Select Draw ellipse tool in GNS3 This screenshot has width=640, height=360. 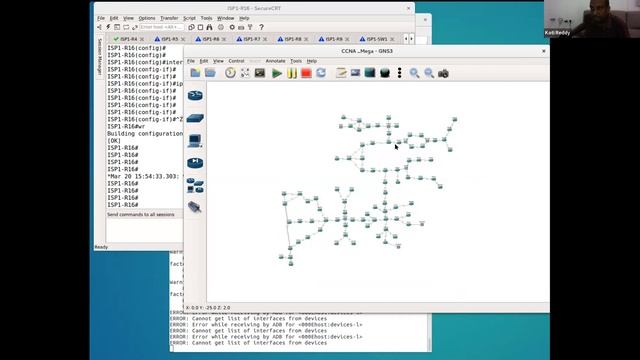point(385,73)
